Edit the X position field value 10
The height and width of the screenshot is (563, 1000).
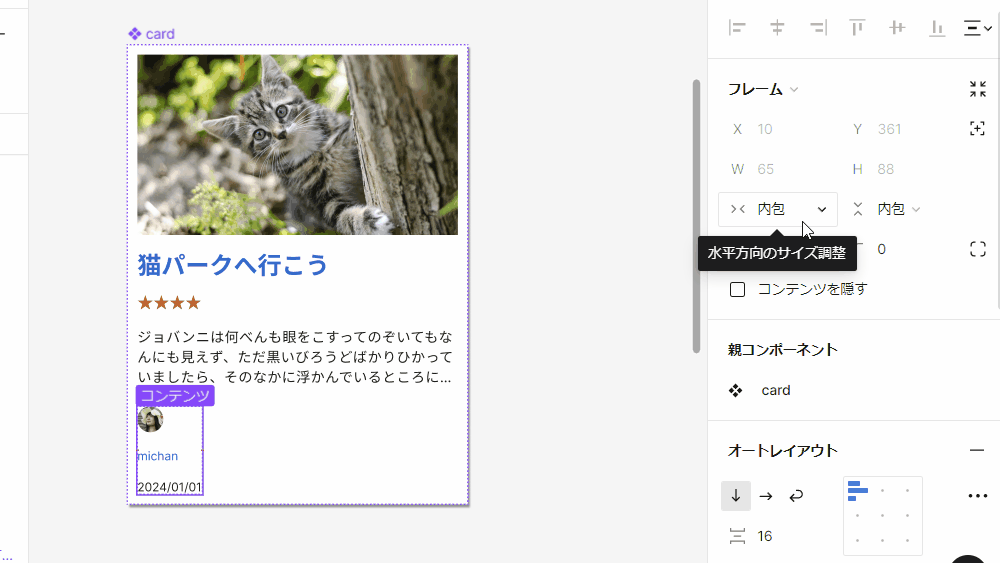tap(765, 129)
